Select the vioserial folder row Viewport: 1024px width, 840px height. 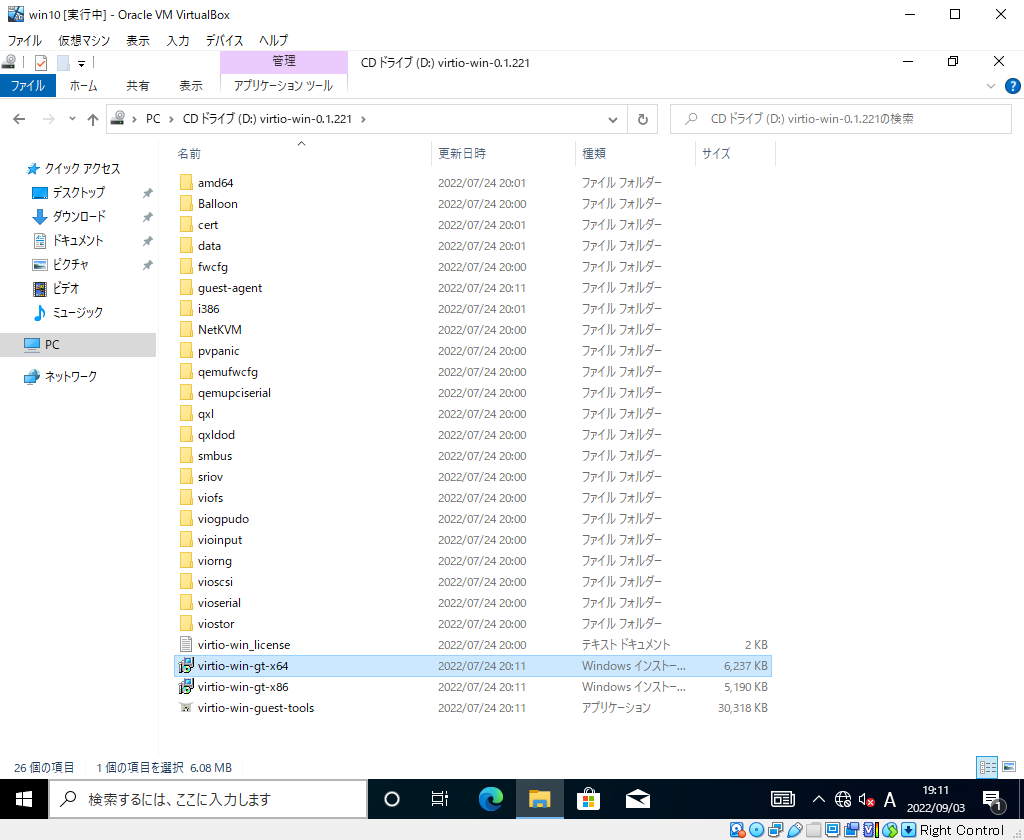click(x=473, y=603)
